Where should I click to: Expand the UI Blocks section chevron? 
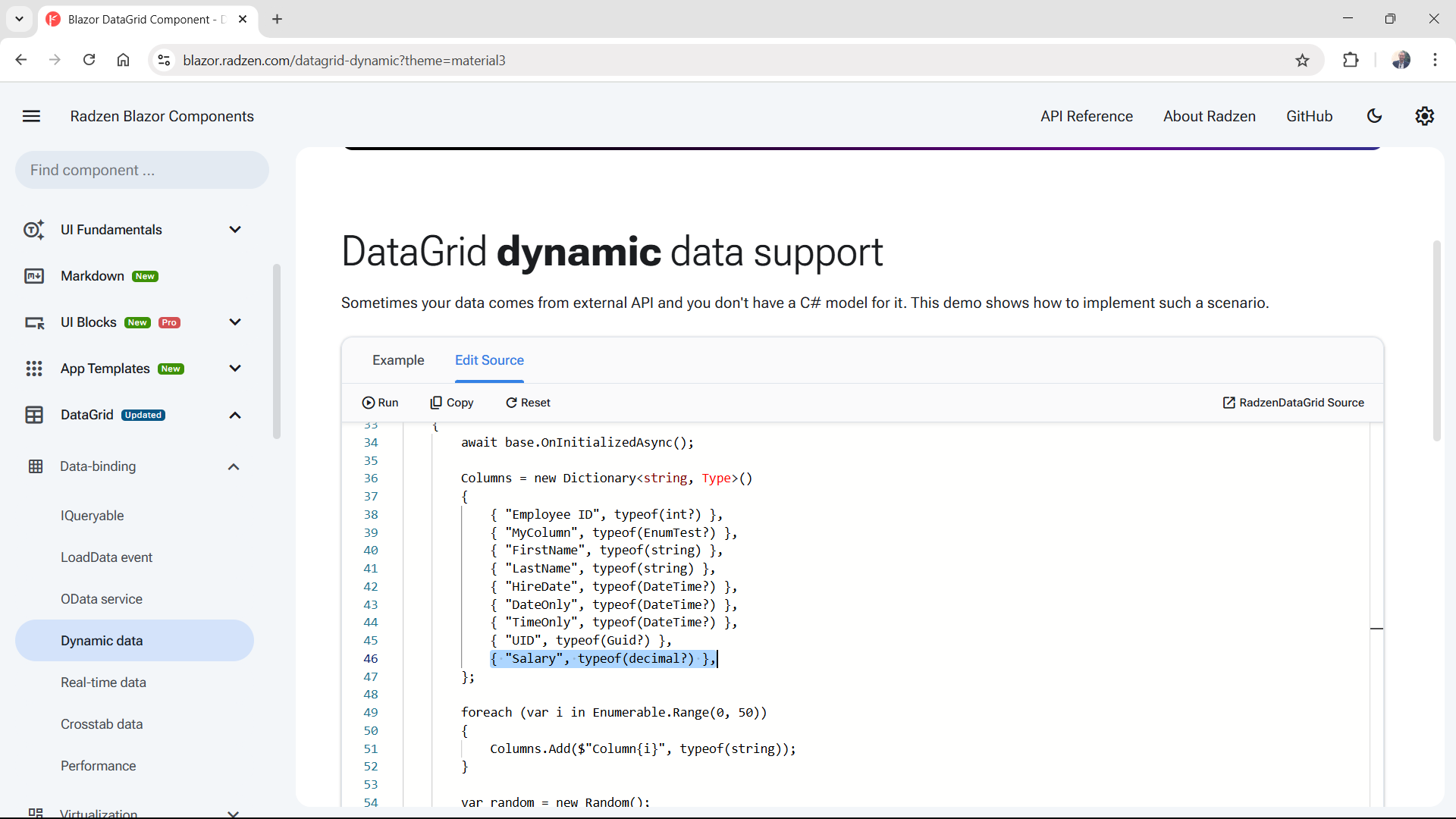click(235, 322)
